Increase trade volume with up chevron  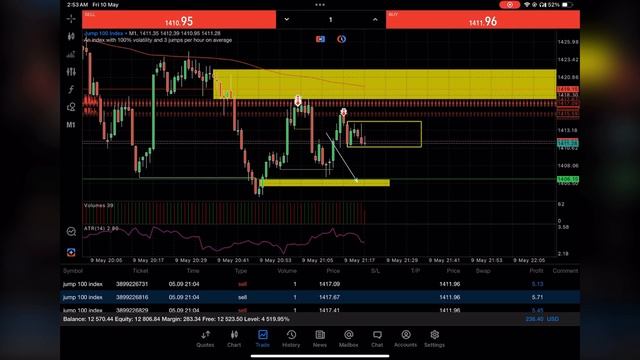click(x=375, y=19)
